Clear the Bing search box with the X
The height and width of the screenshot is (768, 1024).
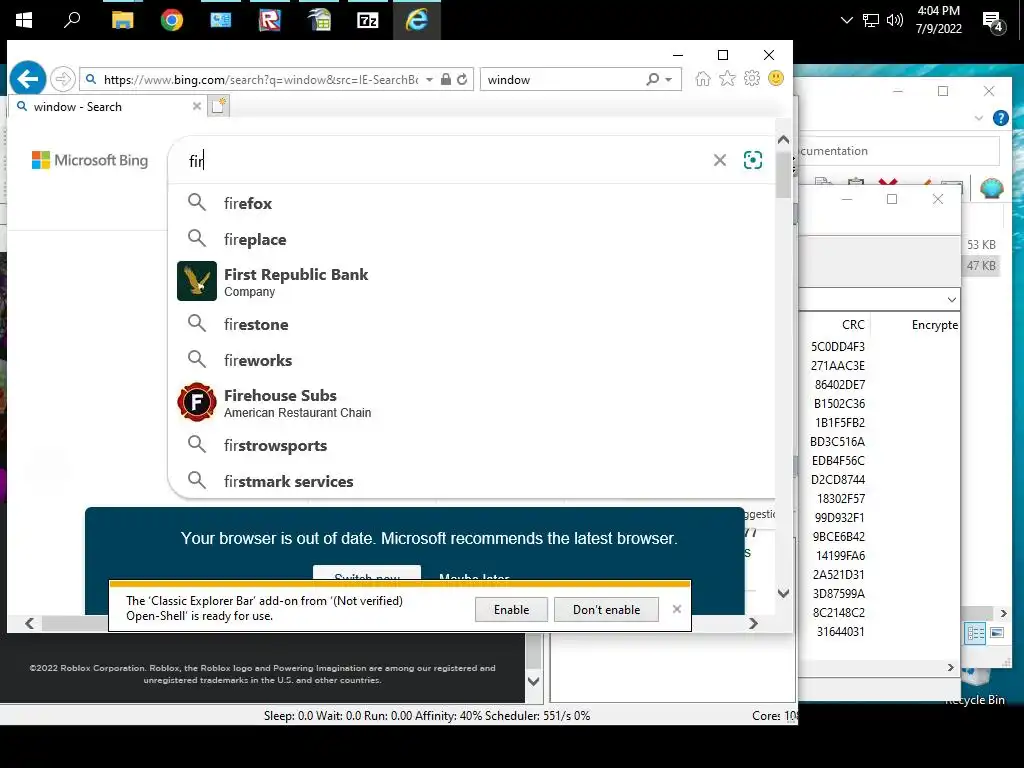720,160
